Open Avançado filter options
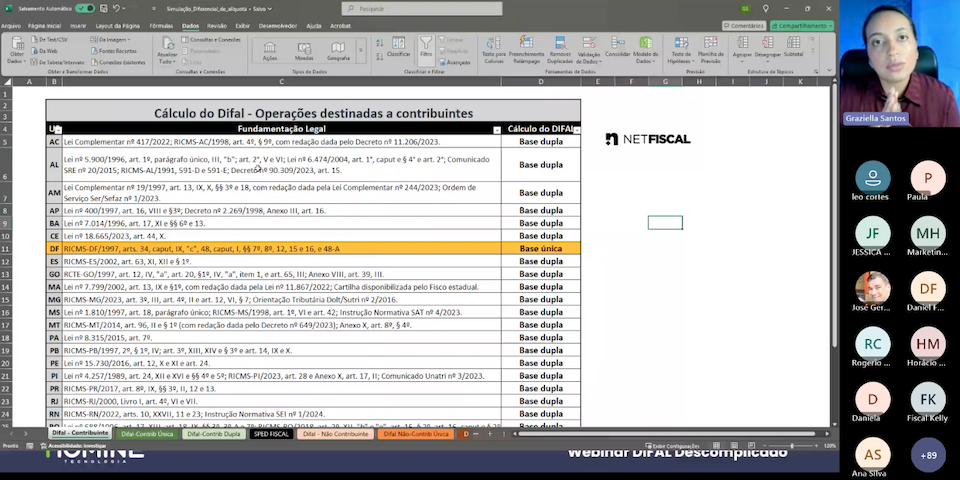The image size is (960, 480). tap(454, 62)
